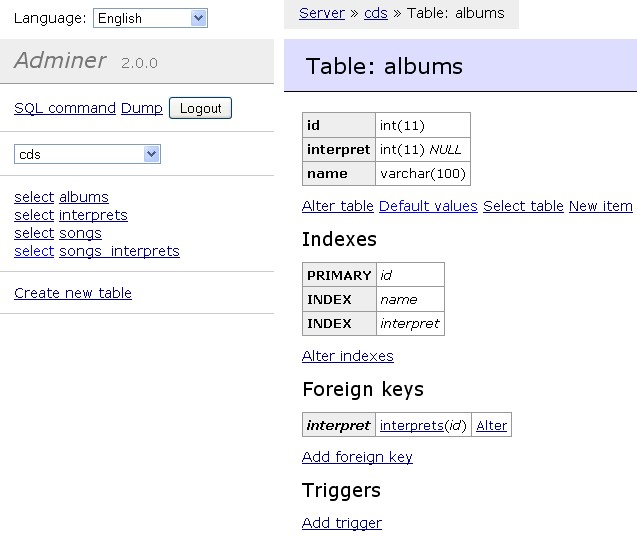Screen dimensions: 637x536
Task: Follow the interprets foreign key target link
Action: coord(411,425)
